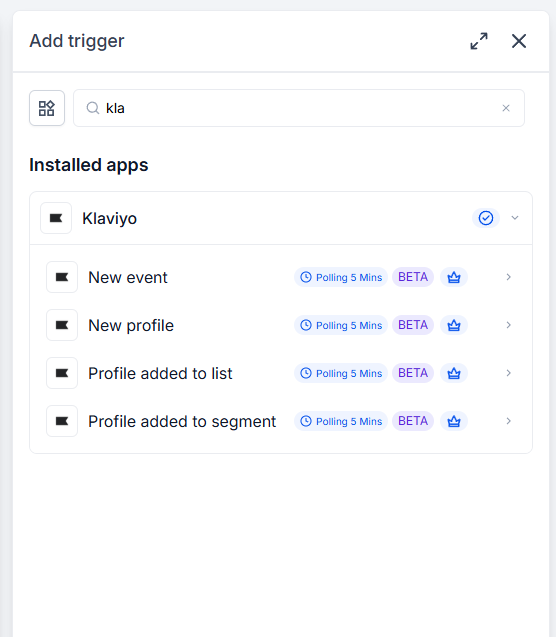Click Polling 5 Mins badge on New event
Image resolution: width=556 pixels, height=637 pixels.
tap(341, 277)
